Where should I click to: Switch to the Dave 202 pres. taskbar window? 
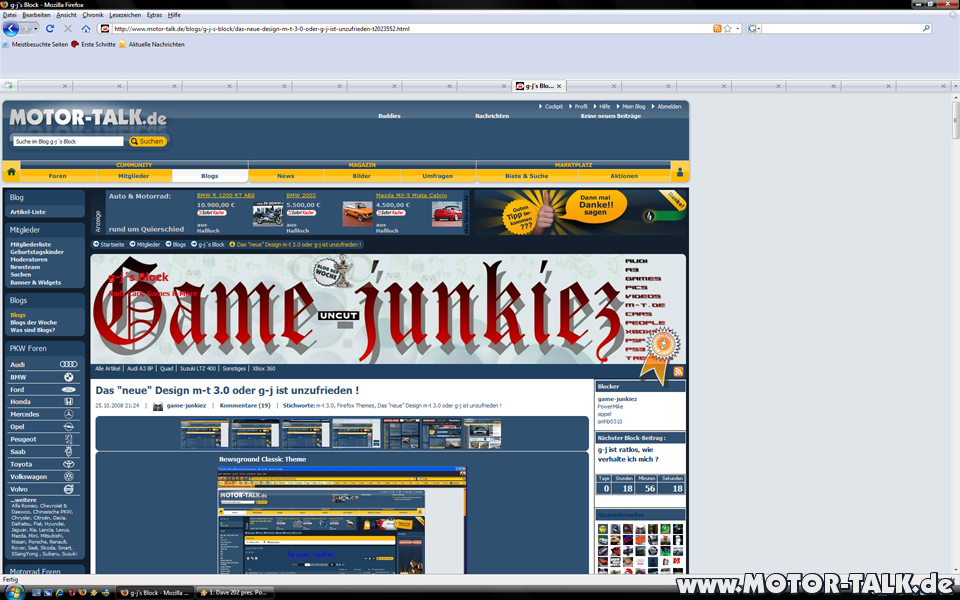pyautogui.click(x=235, y=593)
